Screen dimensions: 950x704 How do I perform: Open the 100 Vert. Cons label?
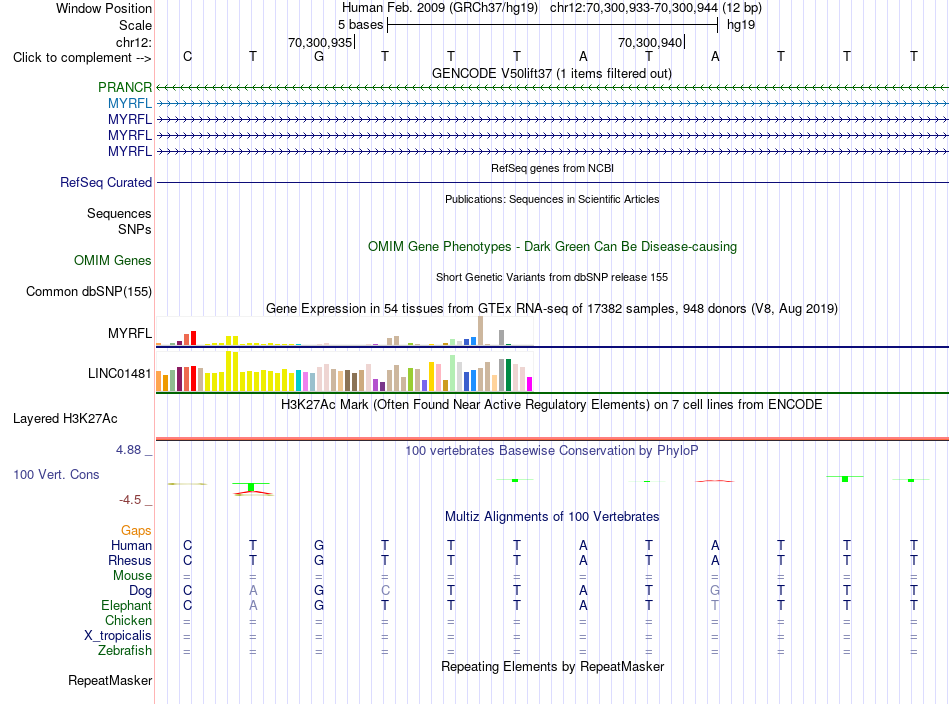(56, 474)
